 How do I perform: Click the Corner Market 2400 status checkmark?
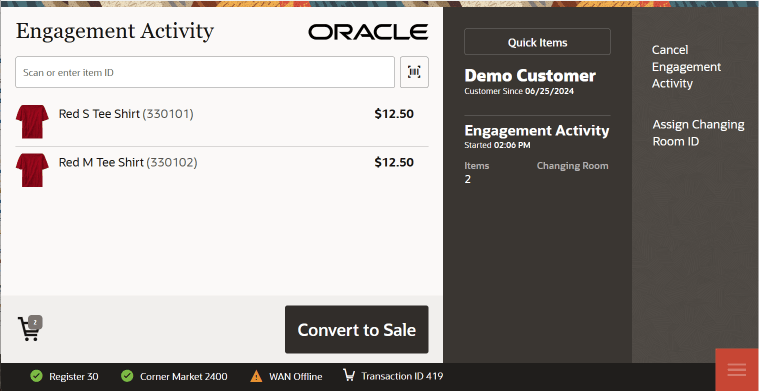point(127,376)
